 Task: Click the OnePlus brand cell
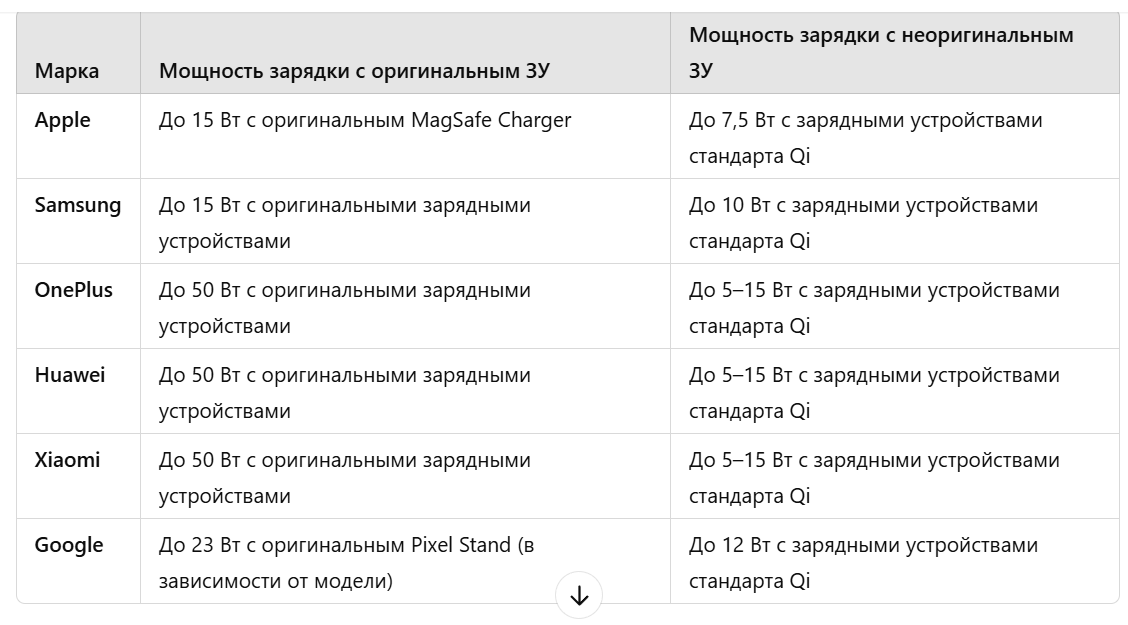coord(74,291)
